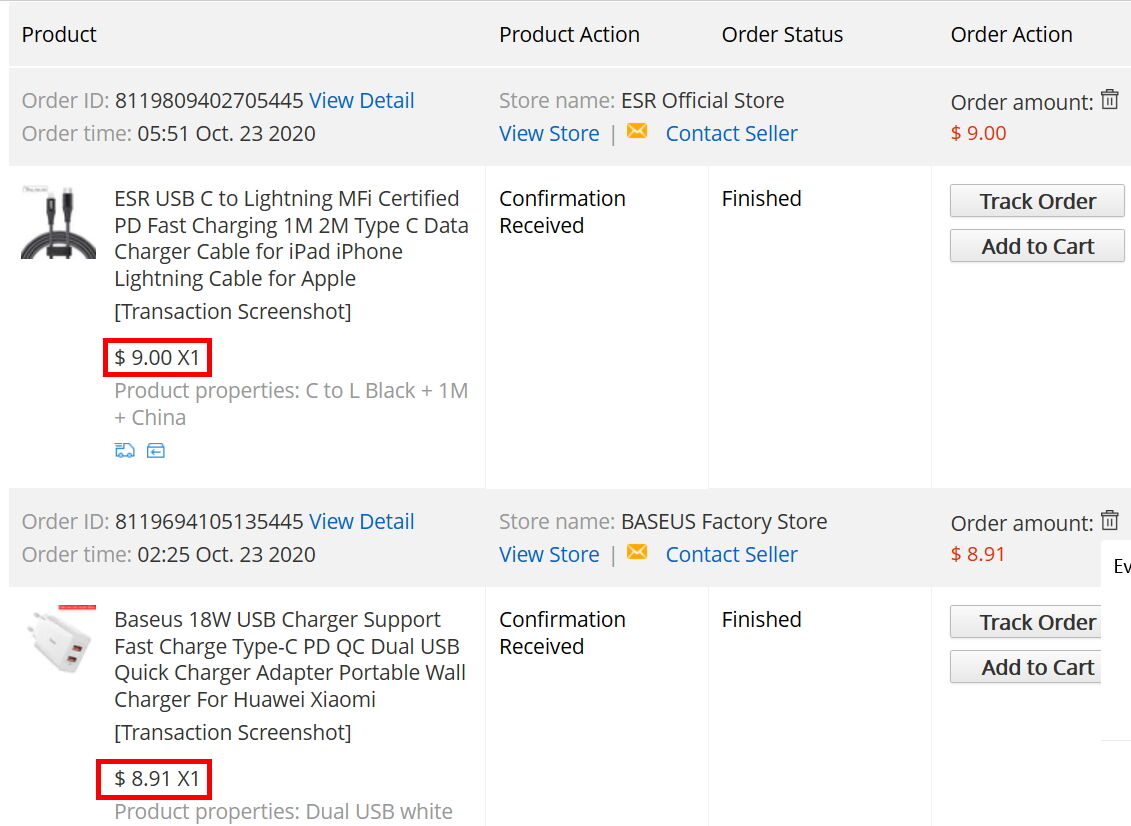Add Baseus charger to cart
Screen dimensions: 1131x826
pos(1025,667)
